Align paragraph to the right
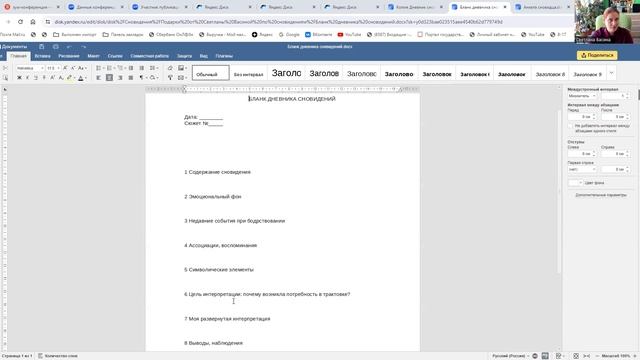The width and height of the screenshot is (640, 360). point(120,78)
